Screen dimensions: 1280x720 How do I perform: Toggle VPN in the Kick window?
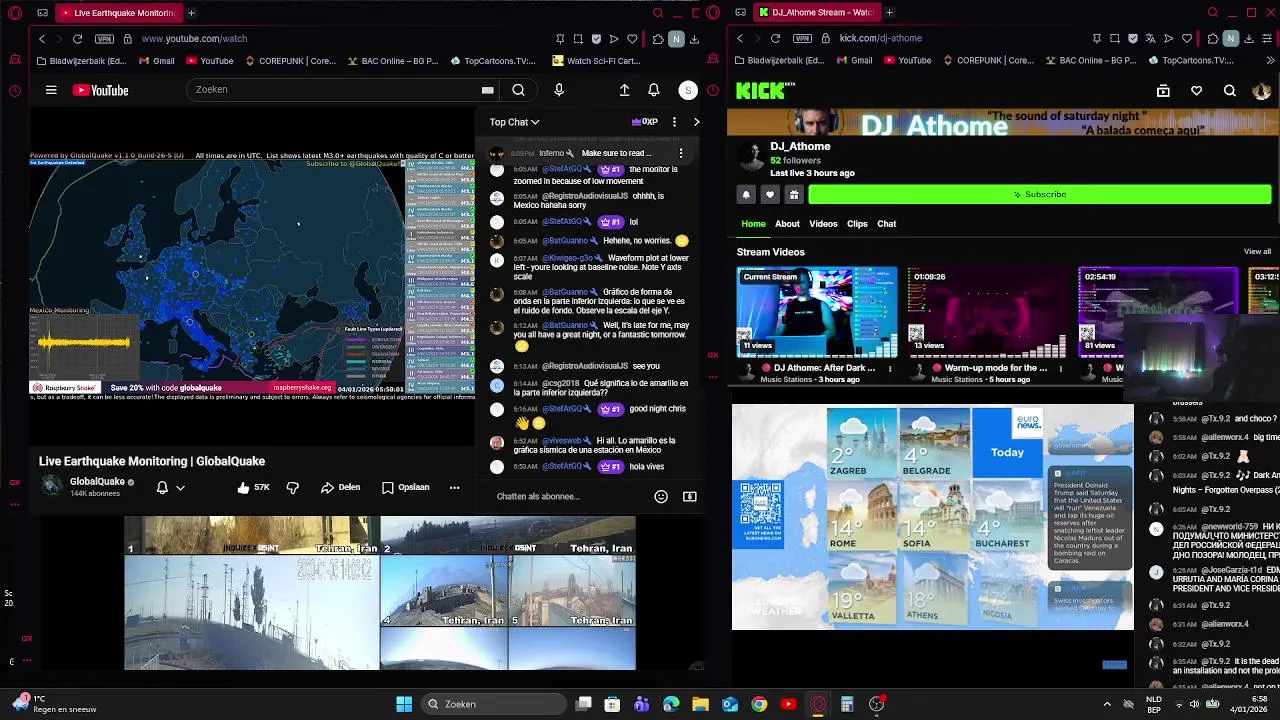click(802, 39)
